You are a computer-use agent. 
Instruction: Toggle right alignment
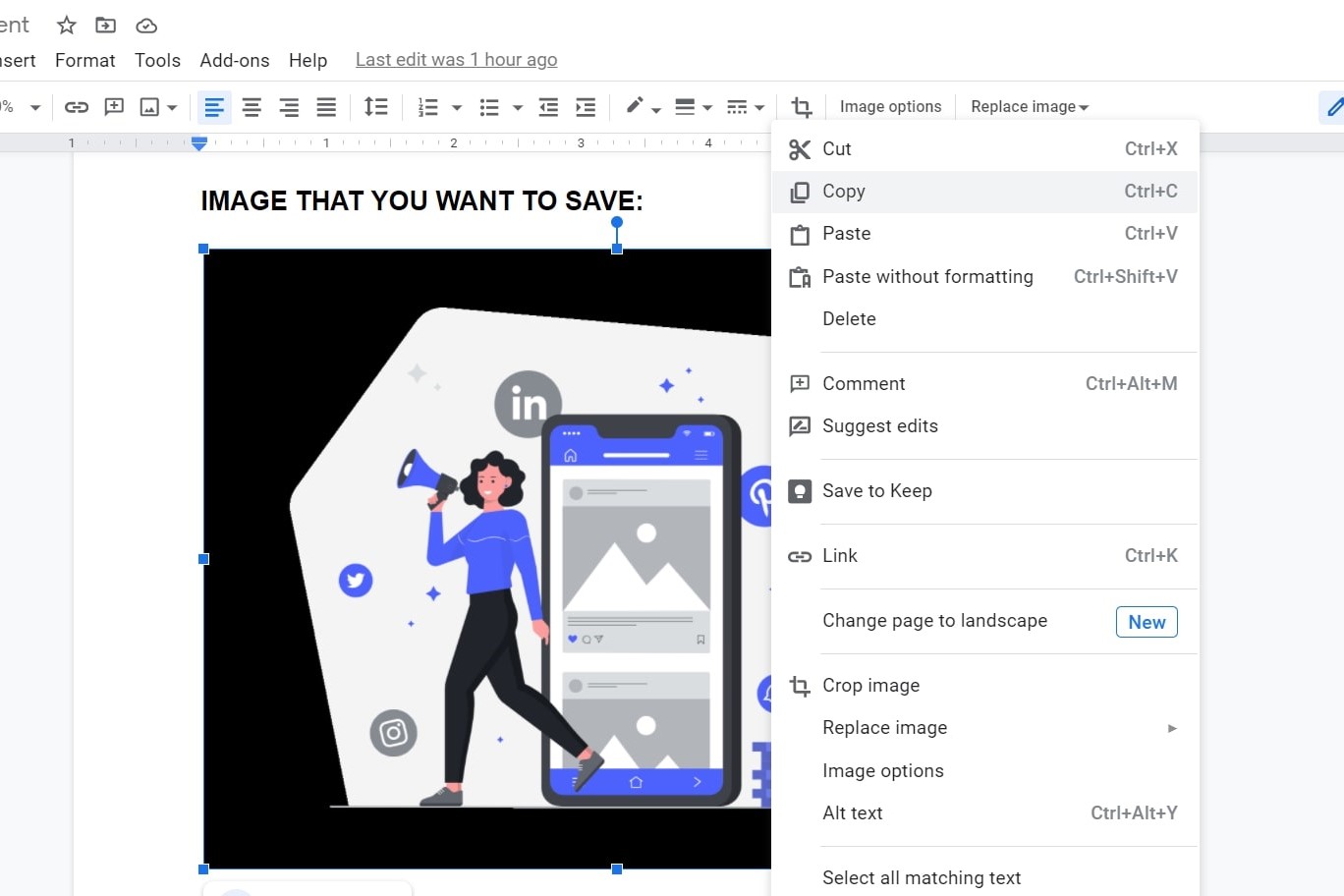[289, 107]
